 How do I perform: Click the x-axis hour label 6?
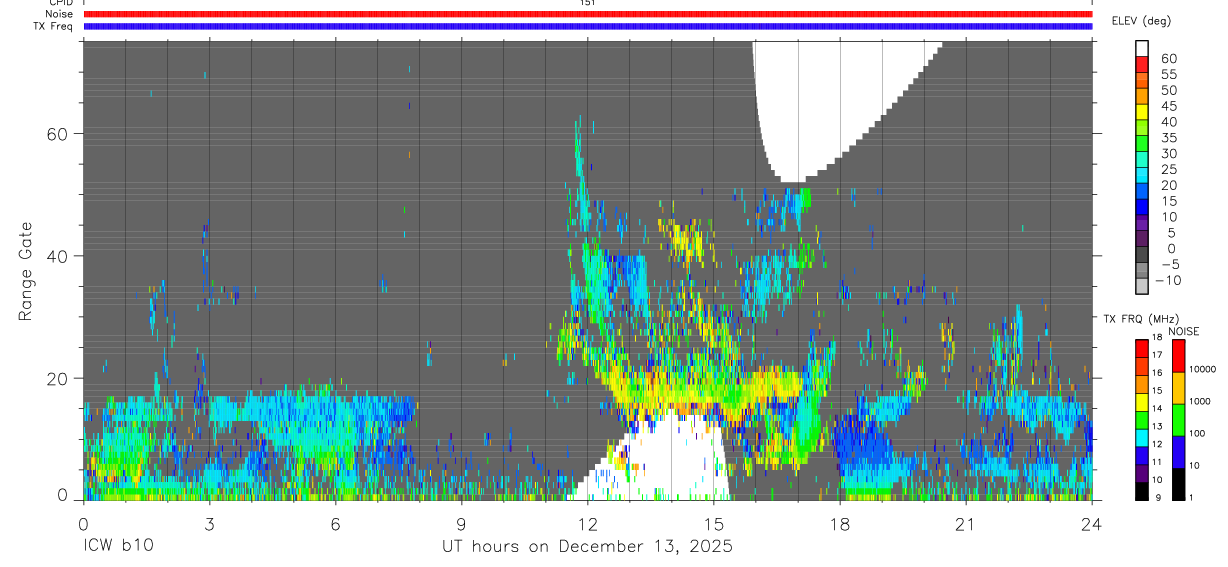point(335,524)
